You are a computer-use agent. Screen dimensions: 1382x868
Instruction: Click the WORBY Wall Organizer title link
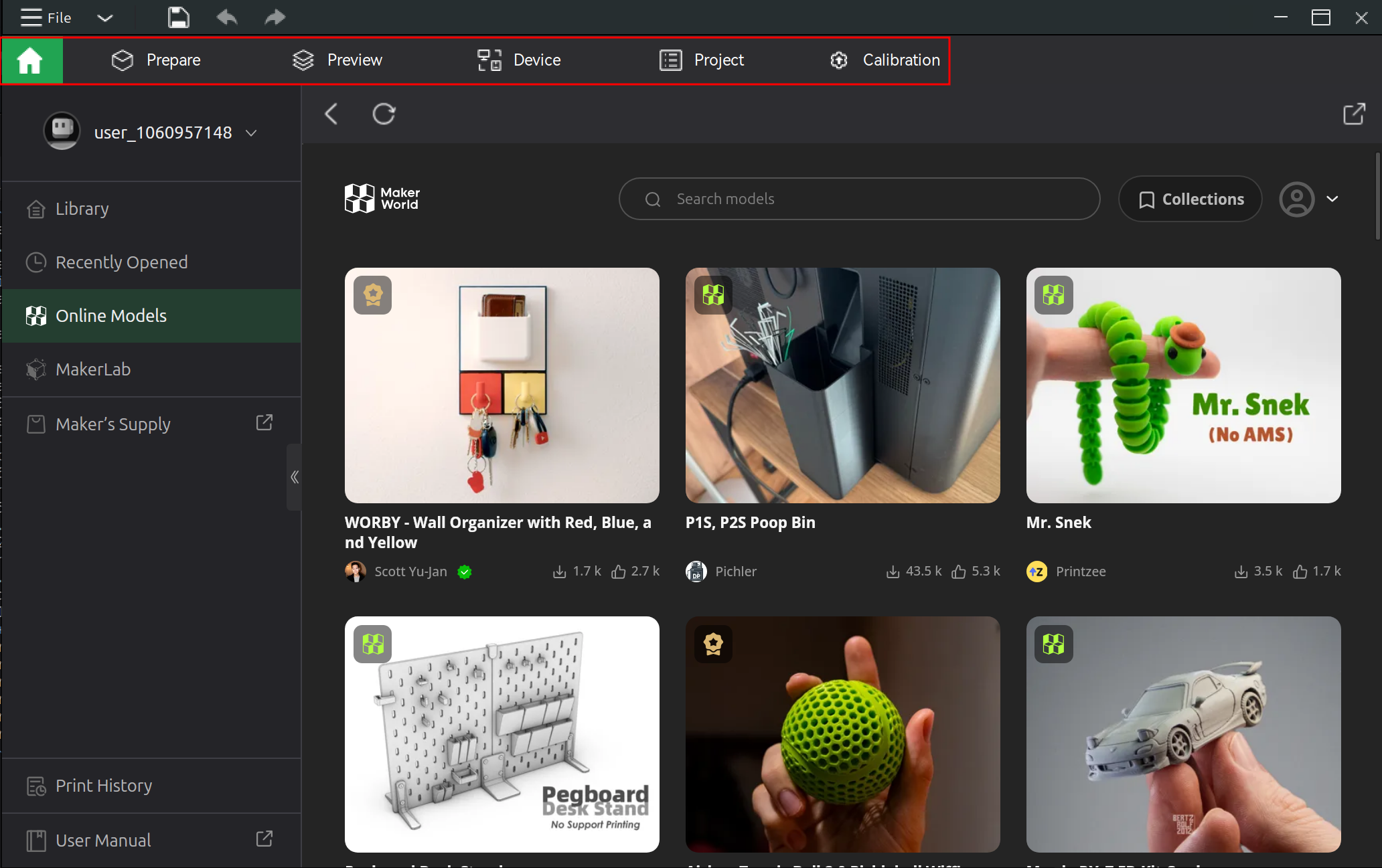[498, 533]
